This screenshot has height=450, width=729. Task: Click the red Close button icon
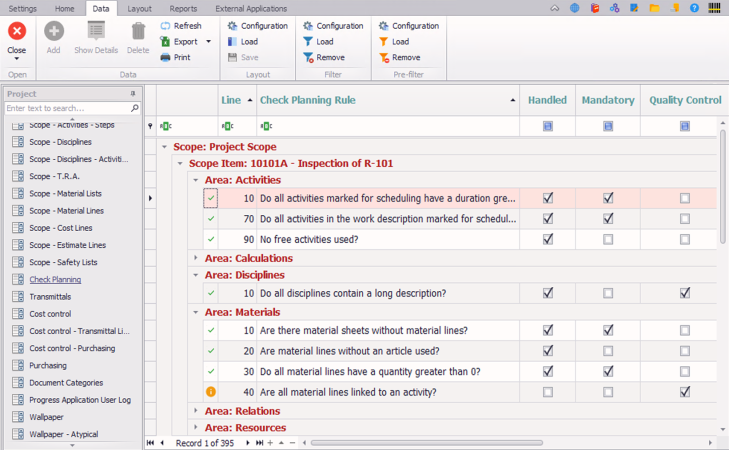click(x=17, y=31)
